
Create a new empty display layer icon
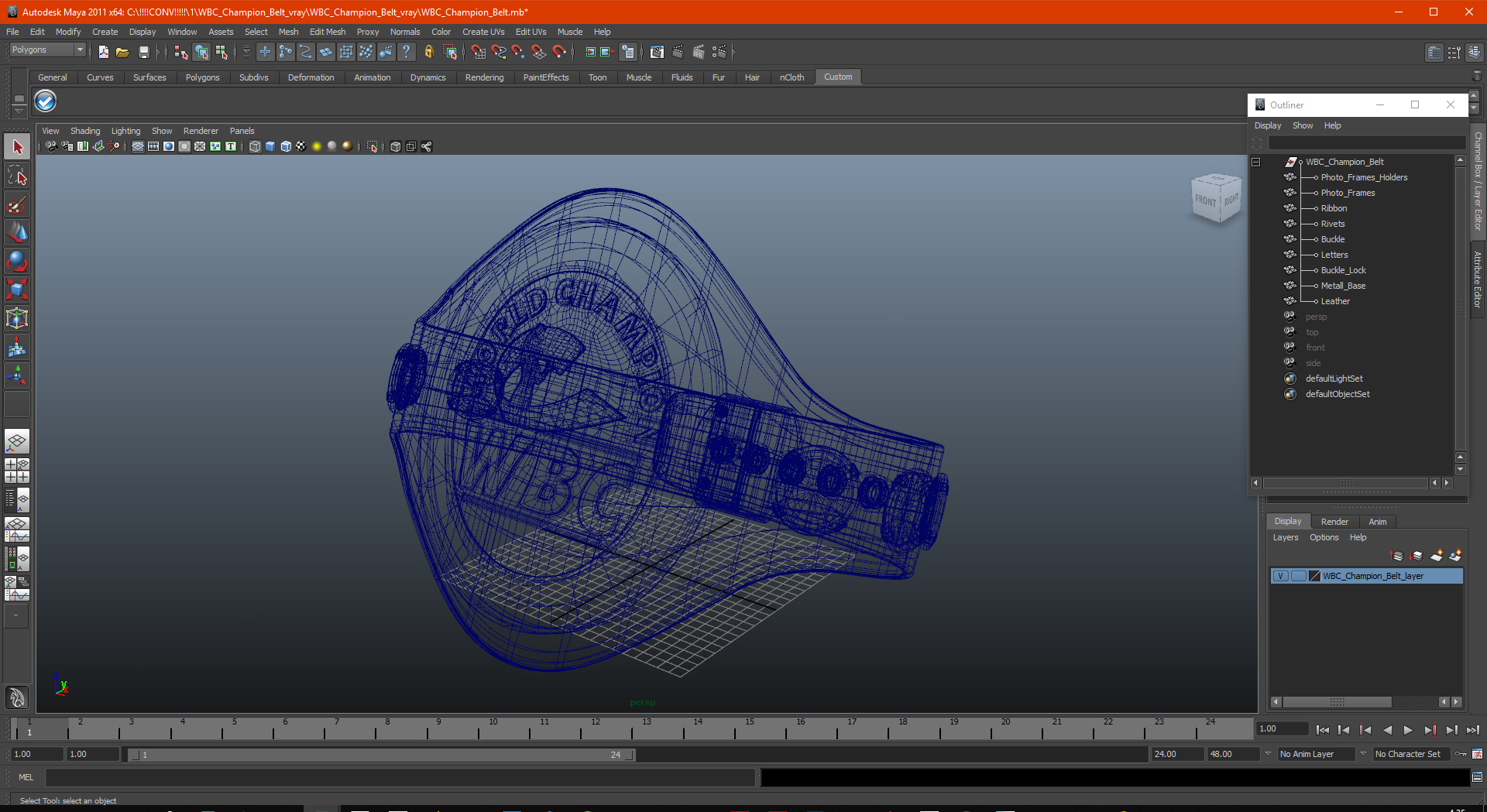[x=1437, y=556]
